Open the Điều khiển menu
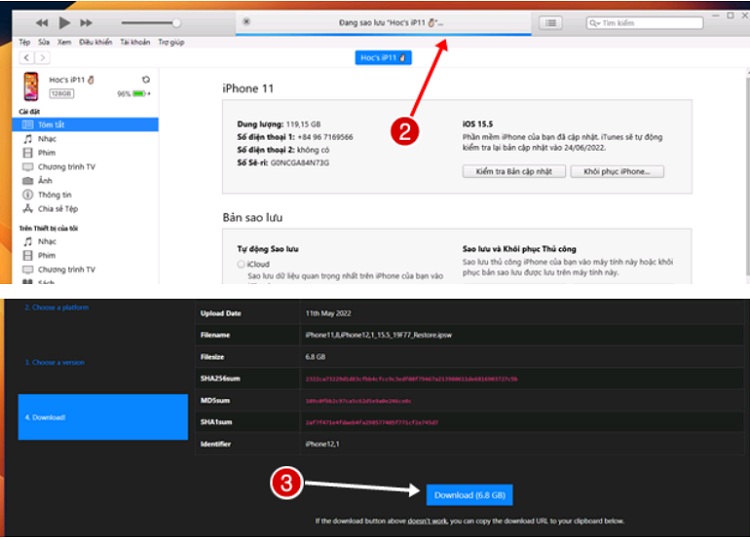 pos(96,42)
